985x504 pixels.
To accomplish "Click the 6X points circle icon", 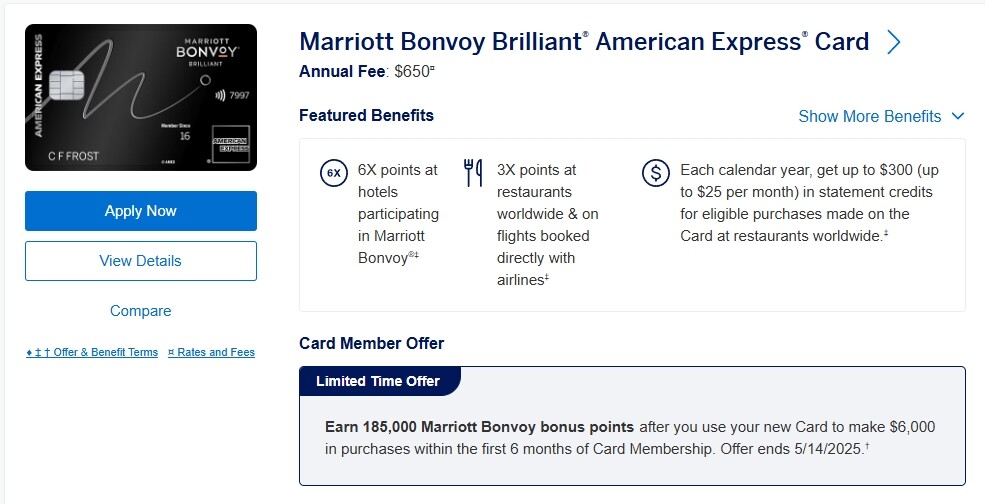I will tap(334, 173).
